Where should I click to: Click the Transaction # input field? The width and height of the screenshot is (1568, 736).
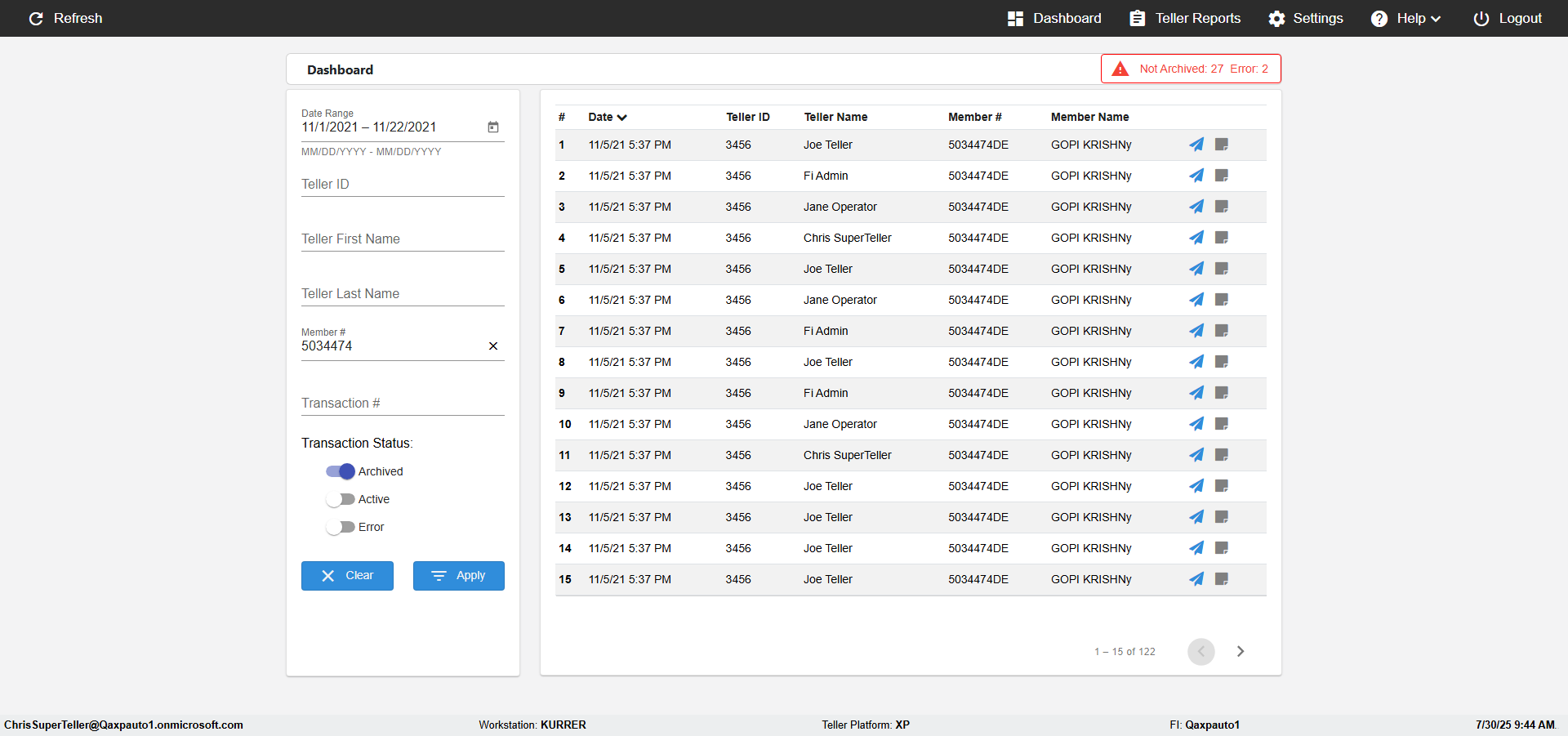click(403, 404)
